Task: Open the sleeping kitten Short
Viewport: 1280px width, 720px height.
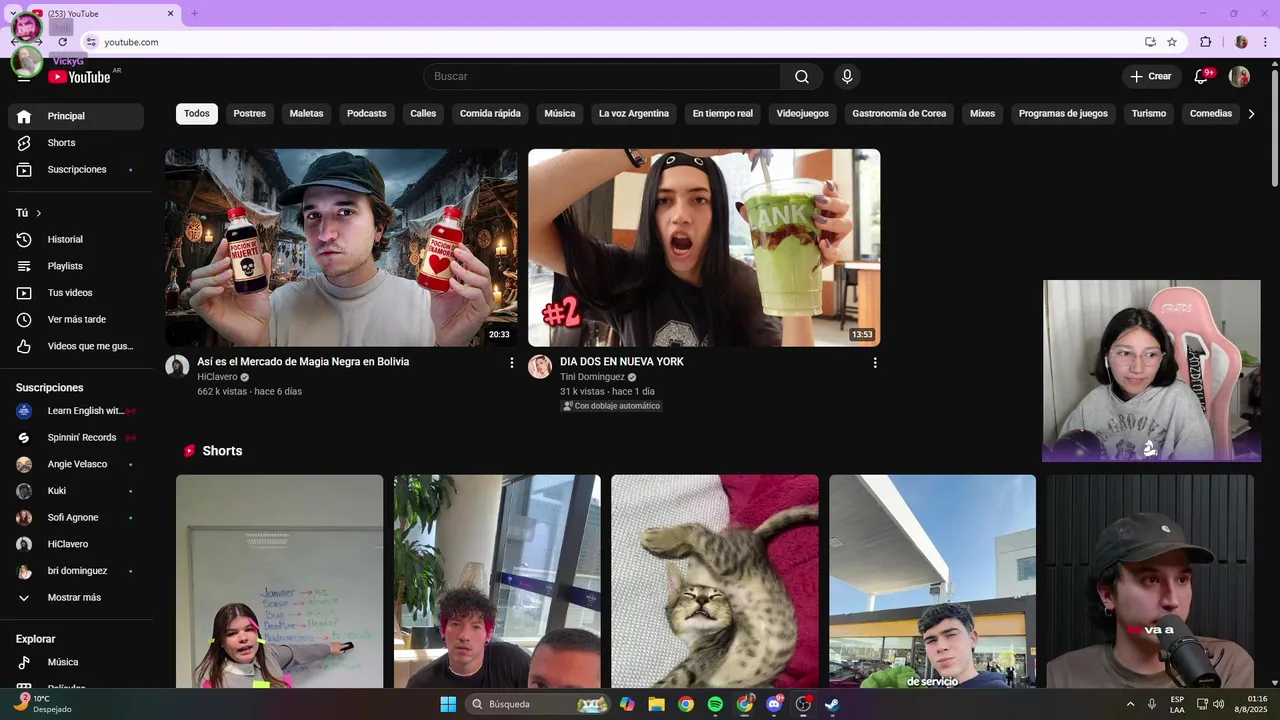Action: 715,581
